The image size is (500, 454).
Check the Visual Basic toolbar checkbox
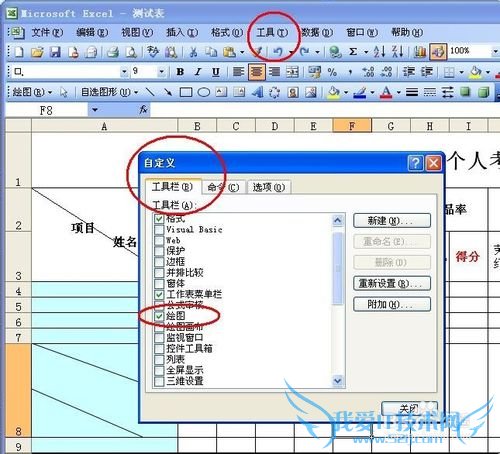pos(159,230)
